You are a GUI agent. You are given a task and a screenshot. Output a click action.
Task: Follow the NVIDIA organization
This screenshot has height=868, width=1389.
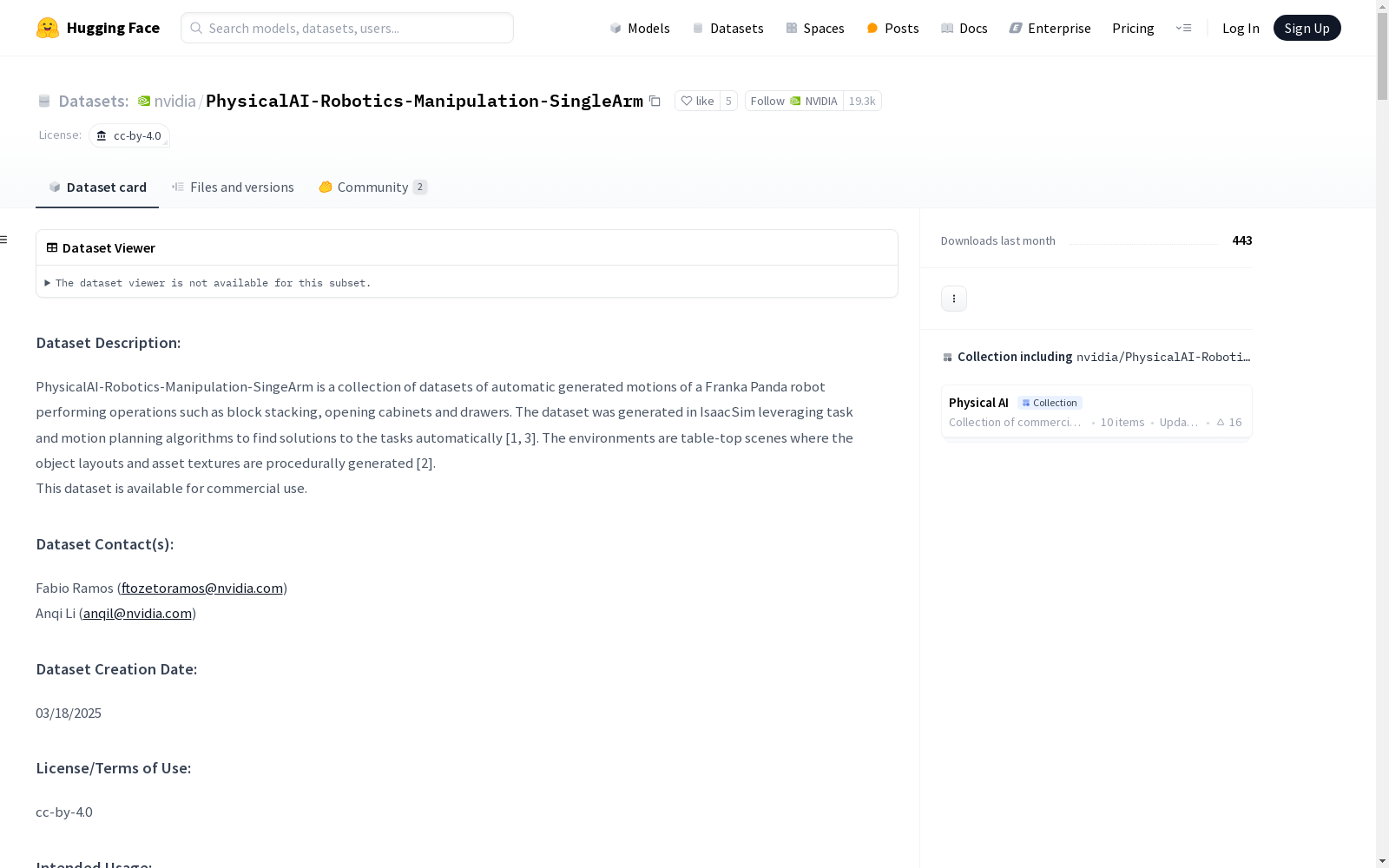click(793, 101)
